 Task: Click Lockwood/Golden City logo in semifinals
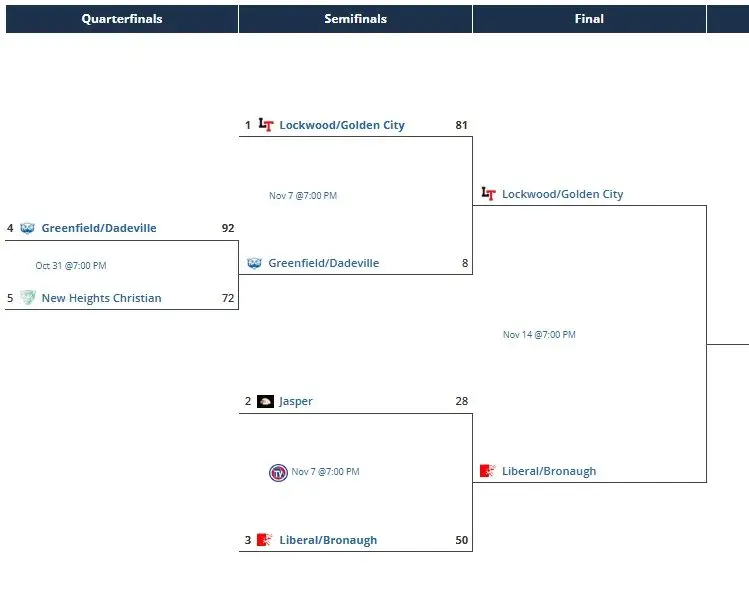(x=266, y=125)
